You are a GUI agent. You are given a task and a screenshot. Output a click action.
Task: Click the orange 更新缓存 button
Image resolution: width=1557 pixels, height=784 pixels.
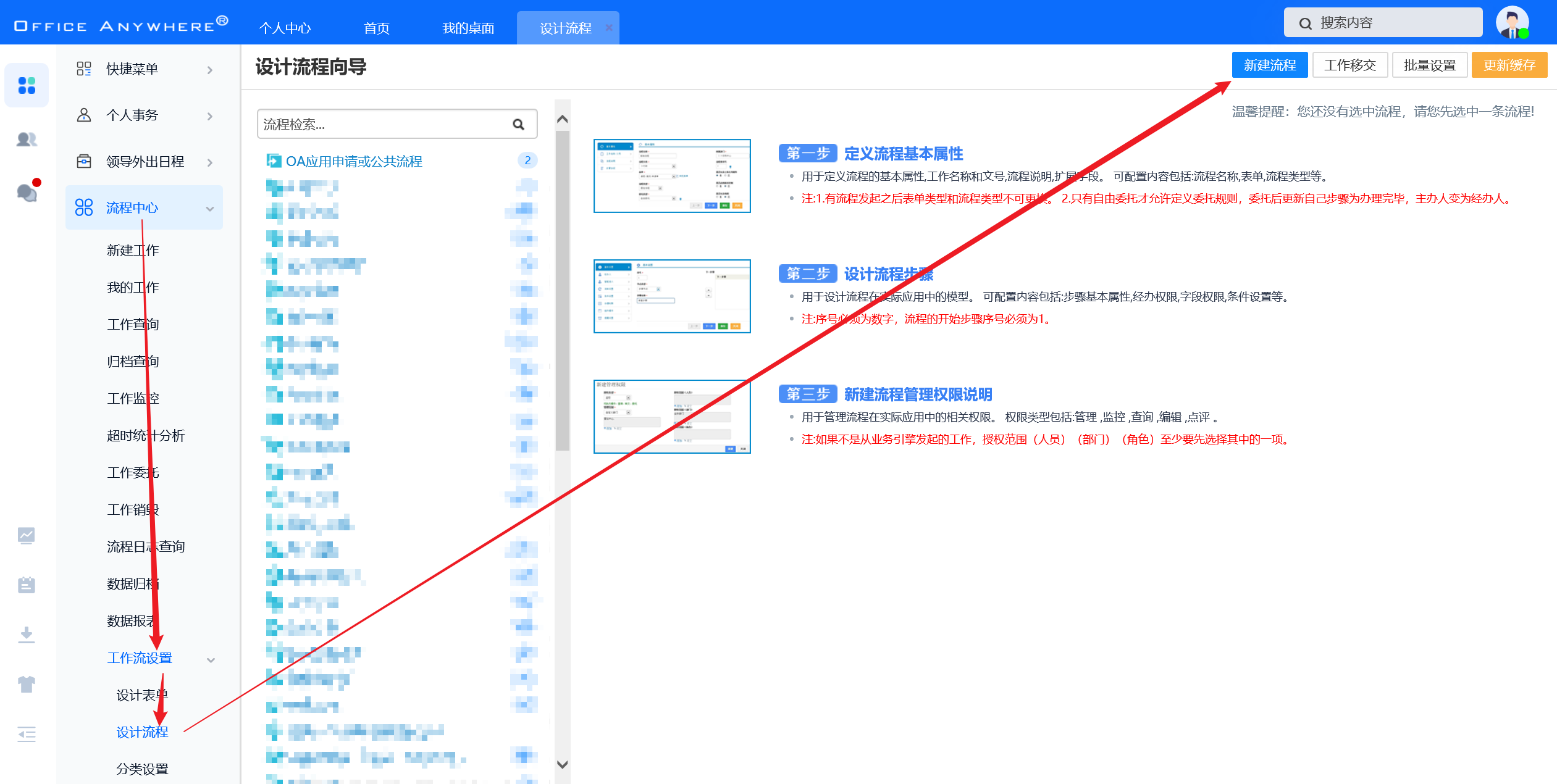click(x=1509, y=65)
